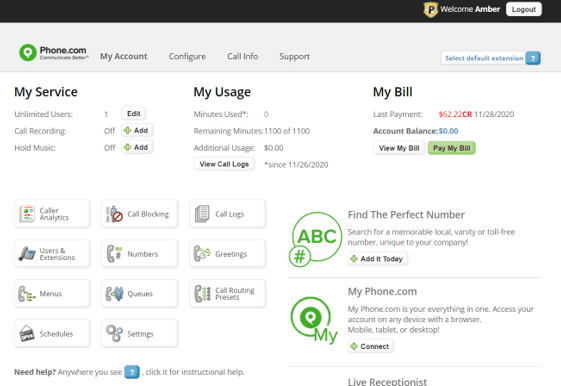The width and height of the screenshot is (561, 386).
Task: Open the Call Blocking tile
Action: point(140,214)
